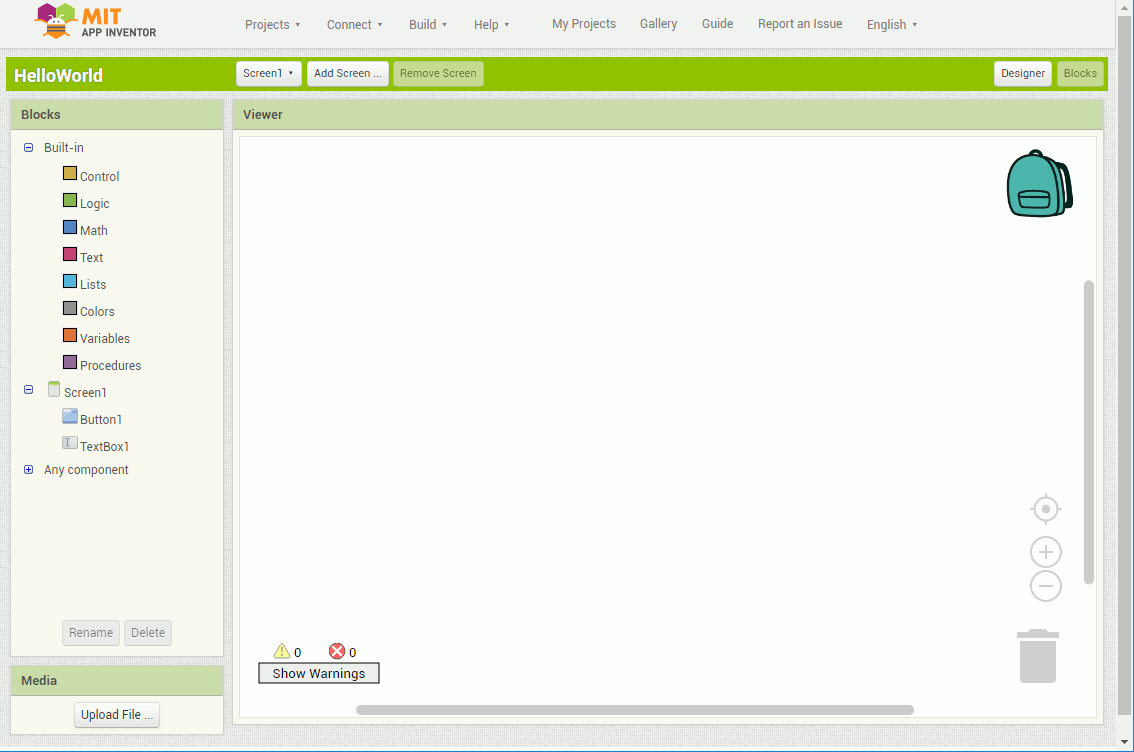1134x752 pixels.
Task: Open the Build menu
Action: click(428, 24)
